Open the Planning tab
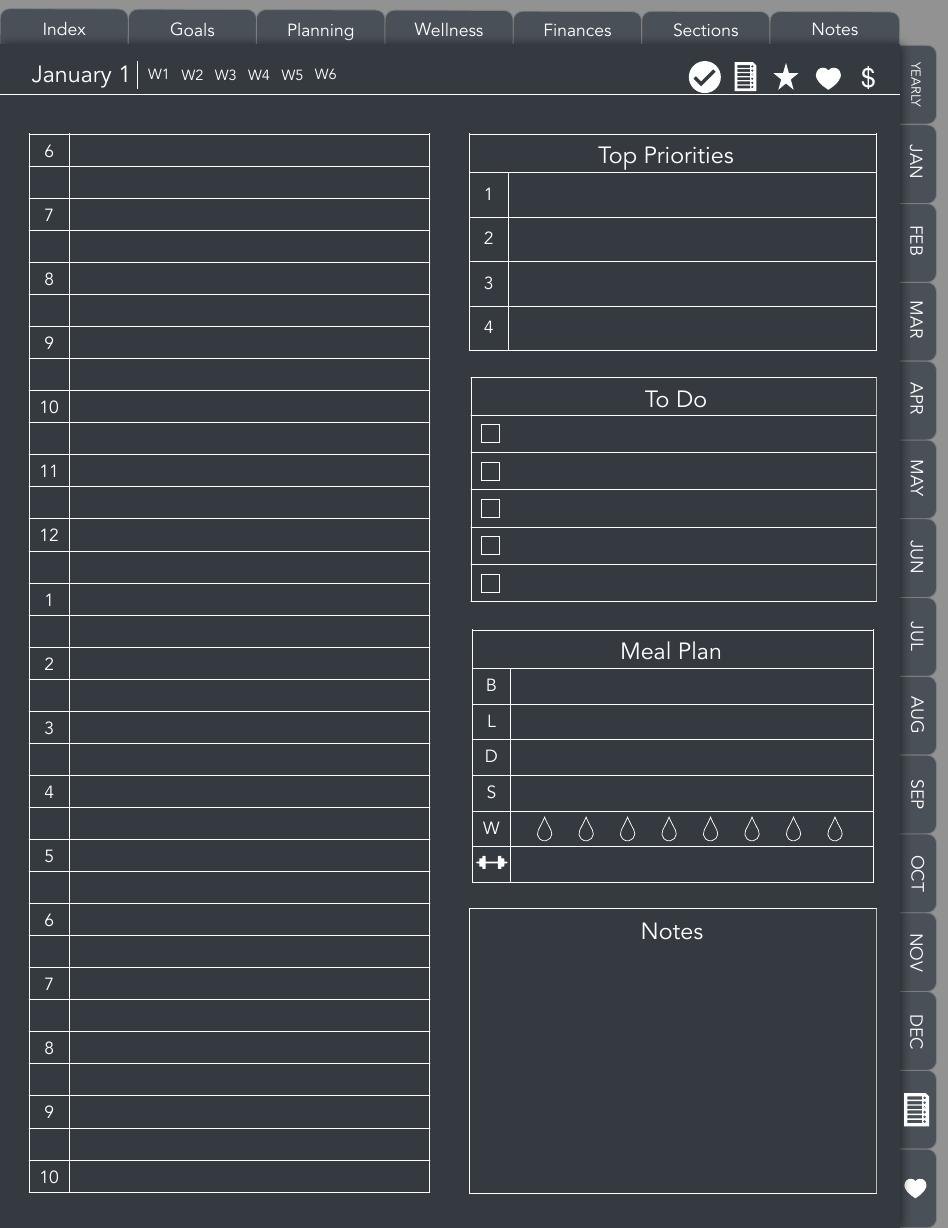 [320, 29]
